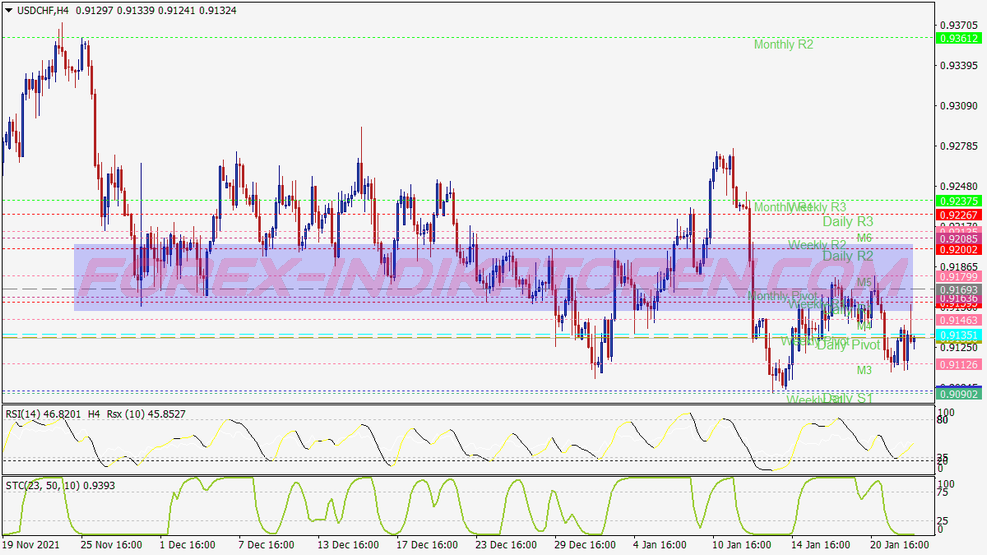
Task: Click the 20 Jan 16:00 time label
Action: pos(899,545)
